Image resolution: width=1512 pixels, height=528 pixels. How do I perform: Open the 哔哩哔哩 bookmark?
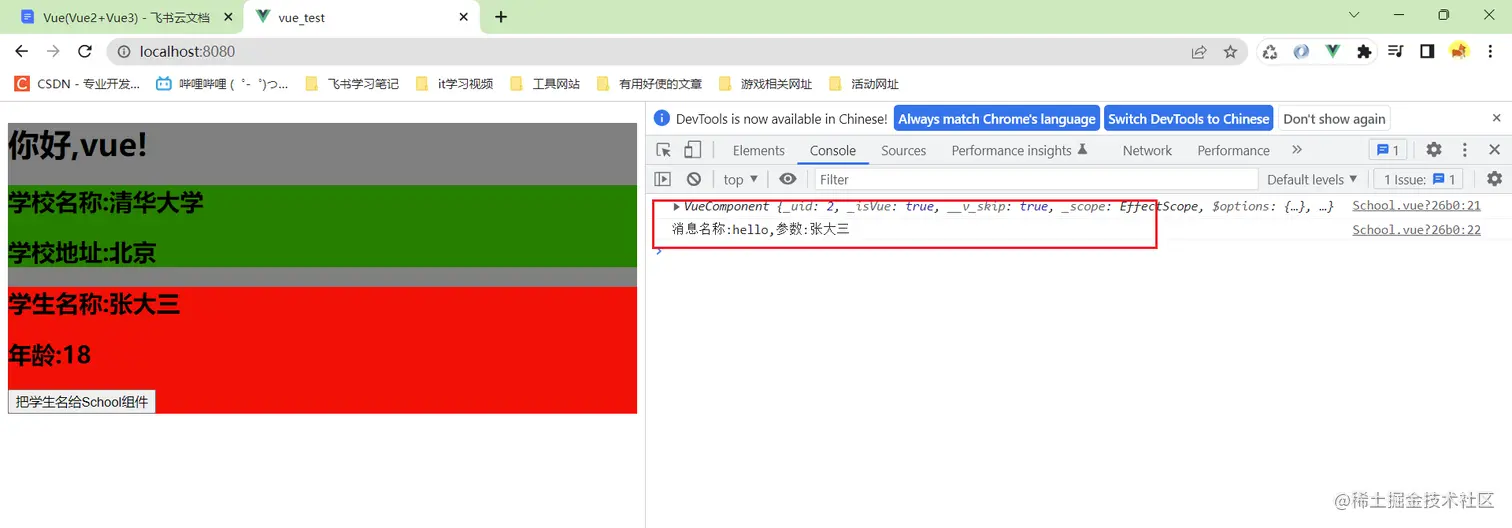(222, 84)
